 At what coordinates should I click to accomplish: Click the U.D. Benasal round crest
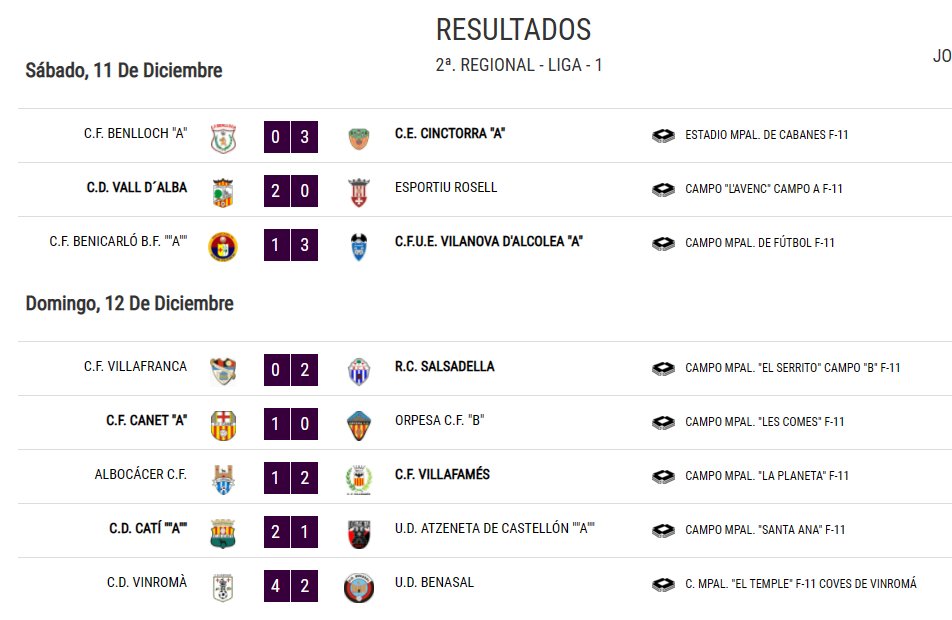click(359, 588)
